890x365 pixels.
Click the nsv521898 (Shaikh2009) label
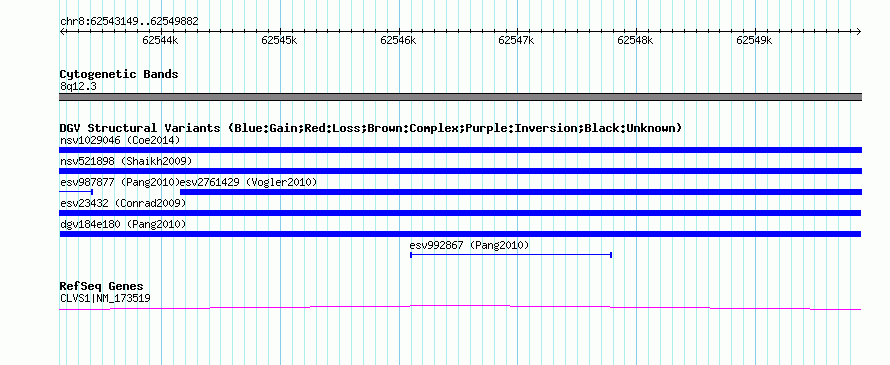(126, 161)
